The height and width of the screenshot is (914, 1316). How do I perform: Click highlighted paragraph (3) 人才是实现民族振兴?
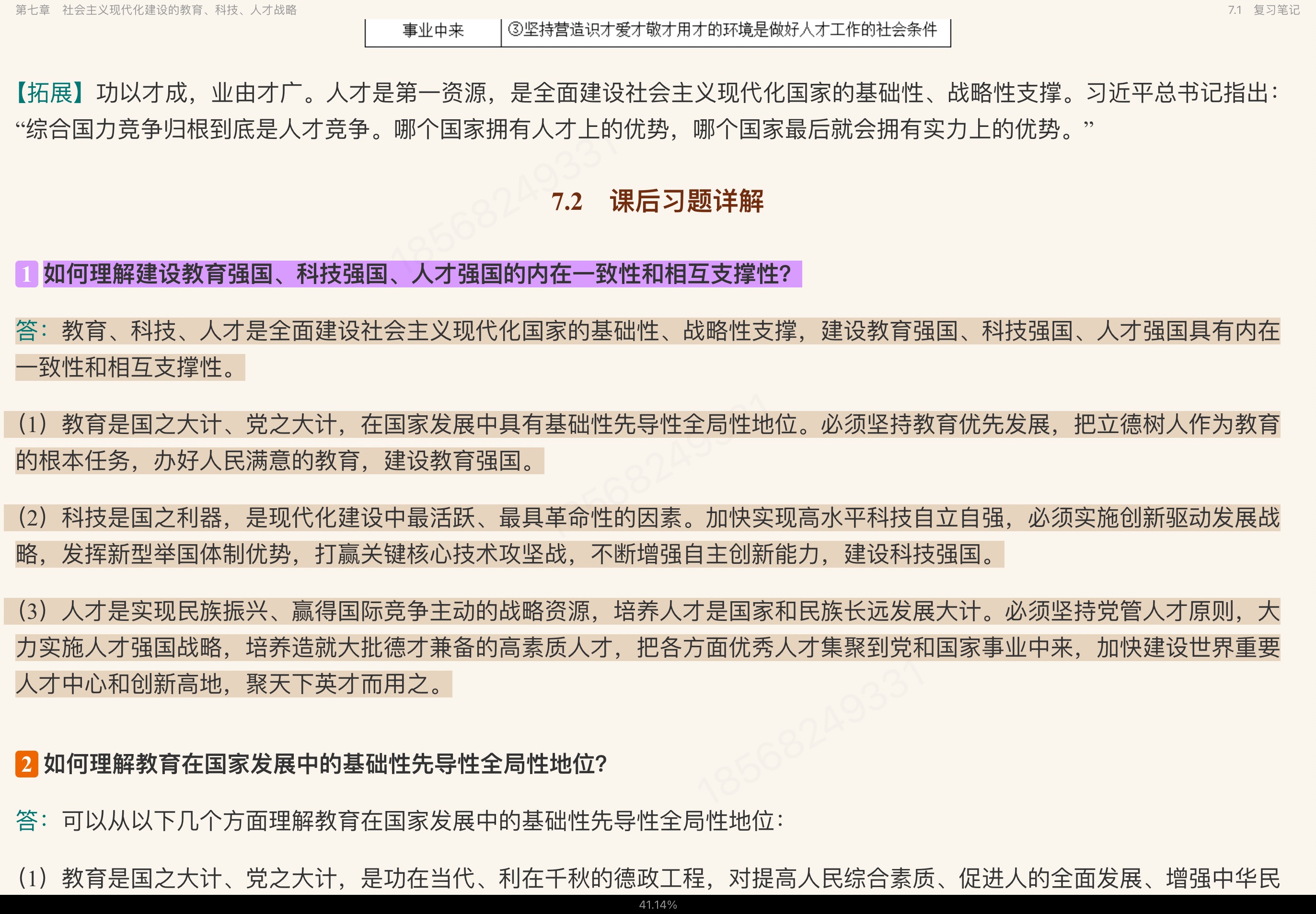(x=642, y=612)
